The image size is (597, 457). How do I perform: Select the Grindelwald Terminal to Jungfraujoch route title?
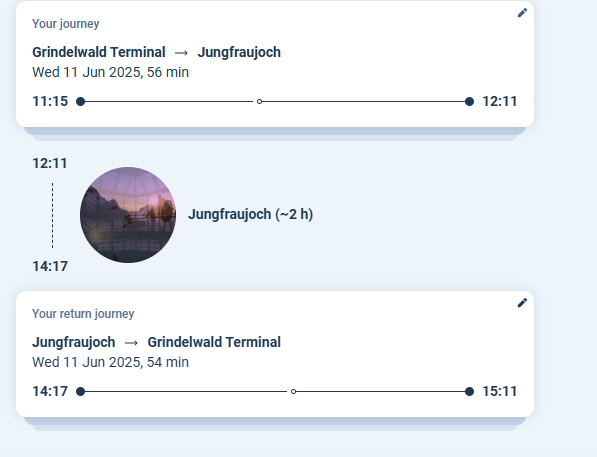click(x=156, y=52)
